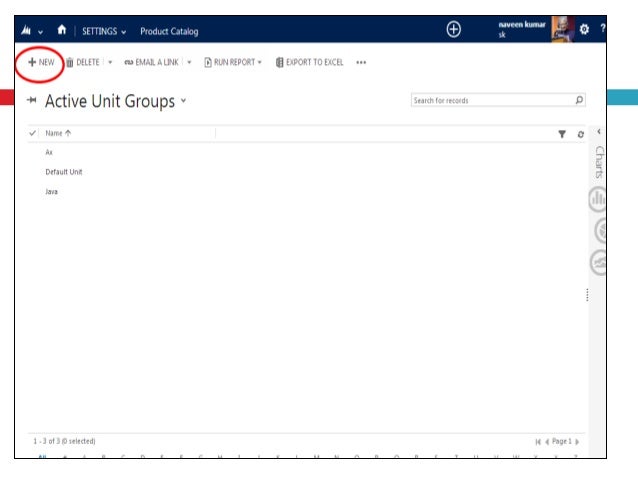Toggle the select all records checkmark
Screen dimensions: 638x479
(x=33, y=133)
